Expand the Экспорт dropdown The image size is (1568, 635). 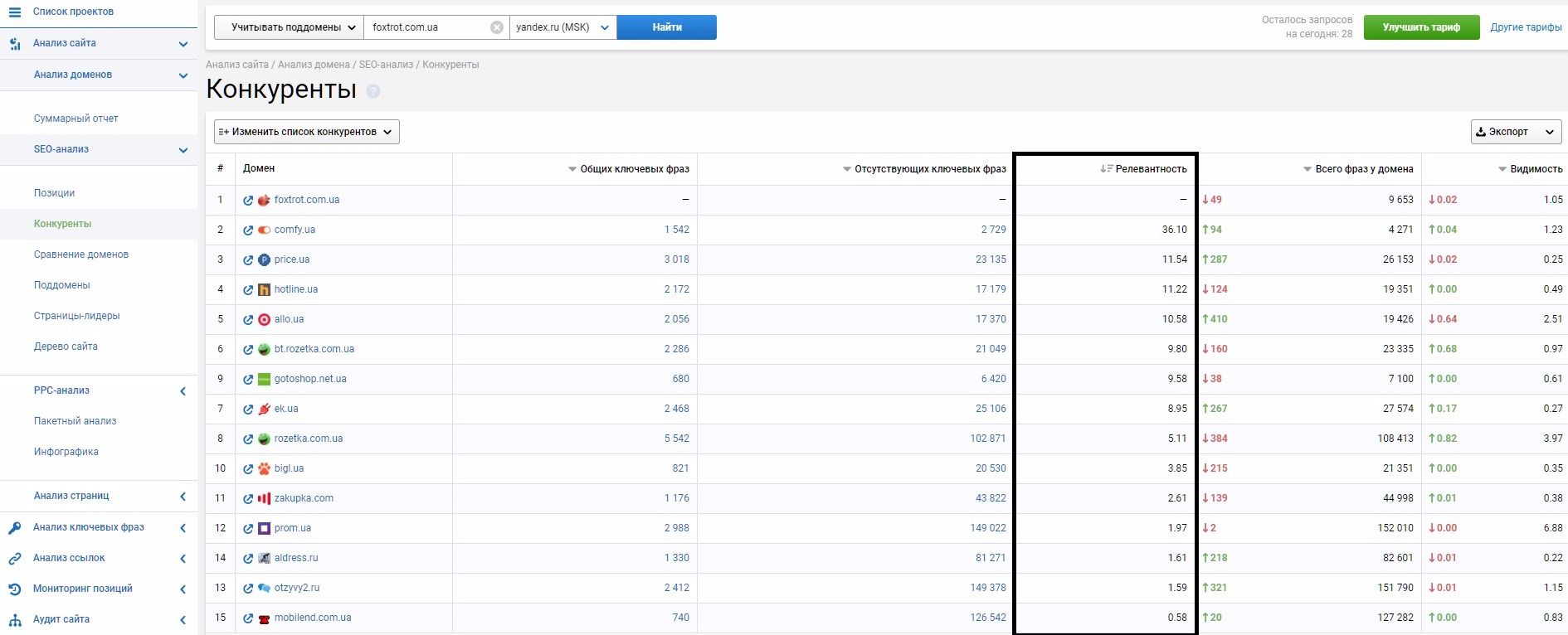click(x=1516, y=132)
